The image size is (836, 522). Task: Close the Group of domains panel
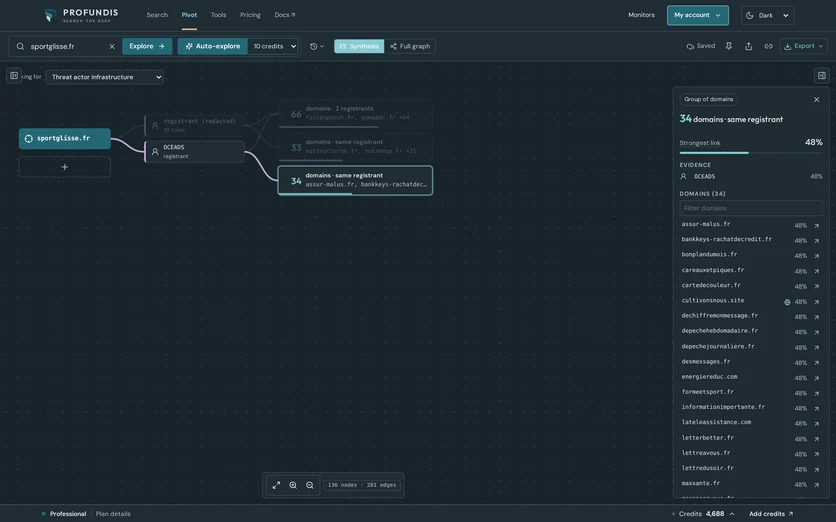(816, 100)
